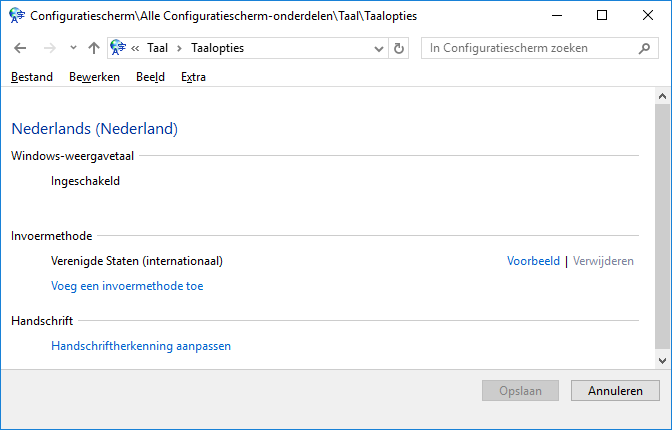
Task: Go to Taal in the breadcrumb
Action: click(x=157, y=48)
